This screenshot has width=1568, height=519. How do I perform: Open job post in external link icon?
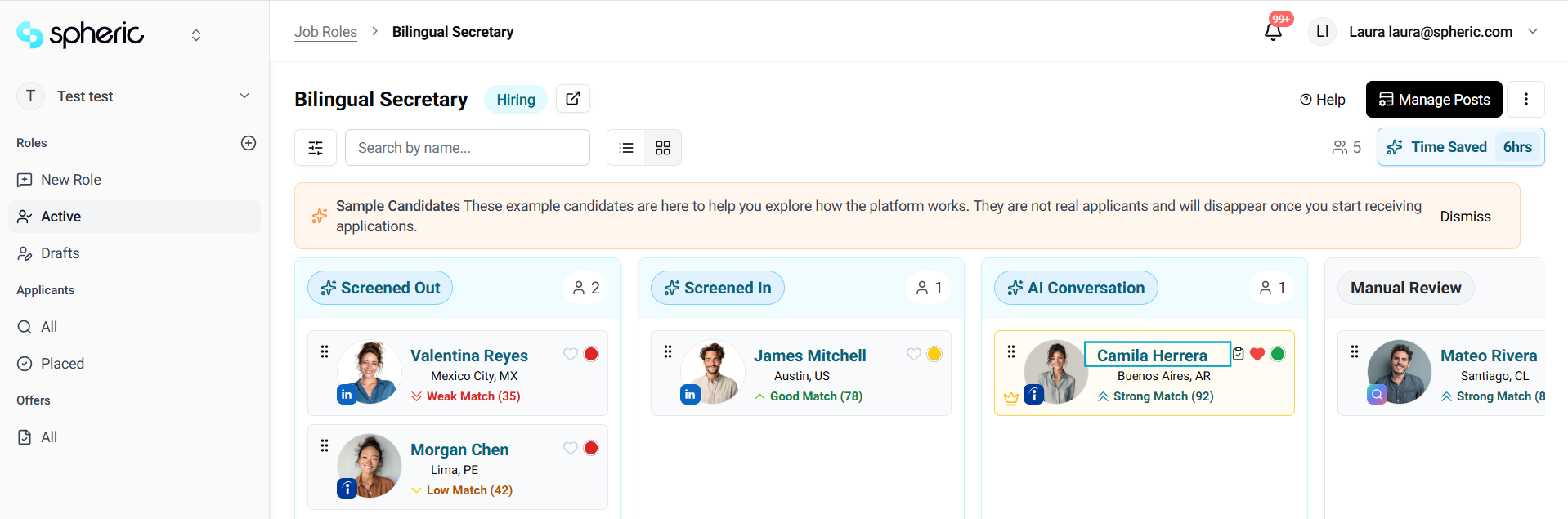pos(573,99)
